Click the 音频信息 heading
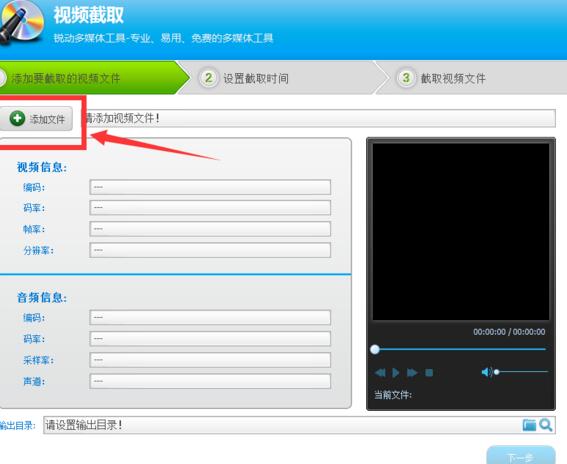 42,297
